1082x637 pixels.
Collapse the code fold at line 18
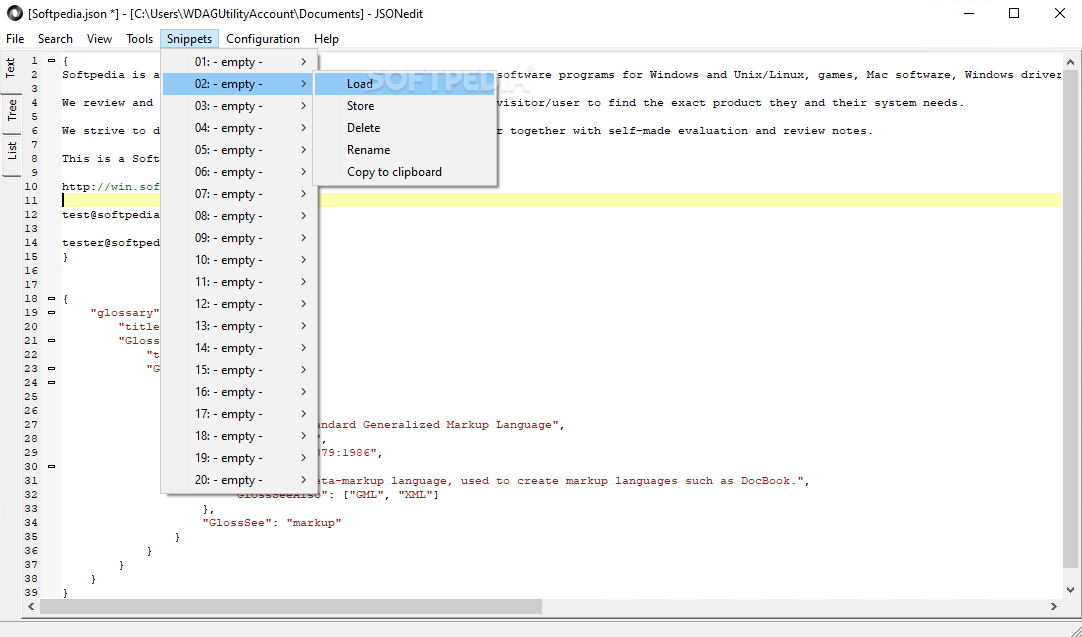tap(52, 299)
